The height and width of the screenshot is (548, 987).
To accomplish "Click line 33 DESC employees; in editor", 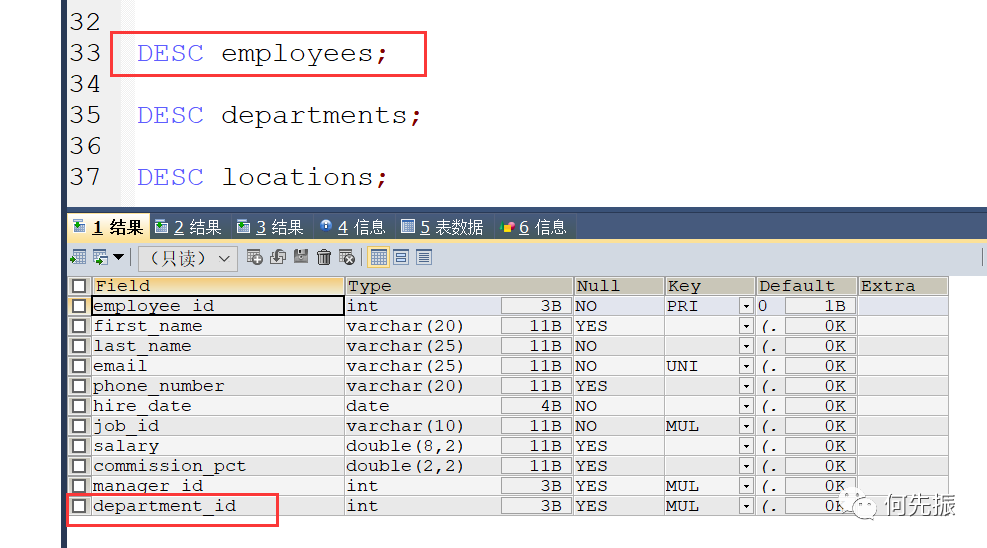I will [262, 53].
